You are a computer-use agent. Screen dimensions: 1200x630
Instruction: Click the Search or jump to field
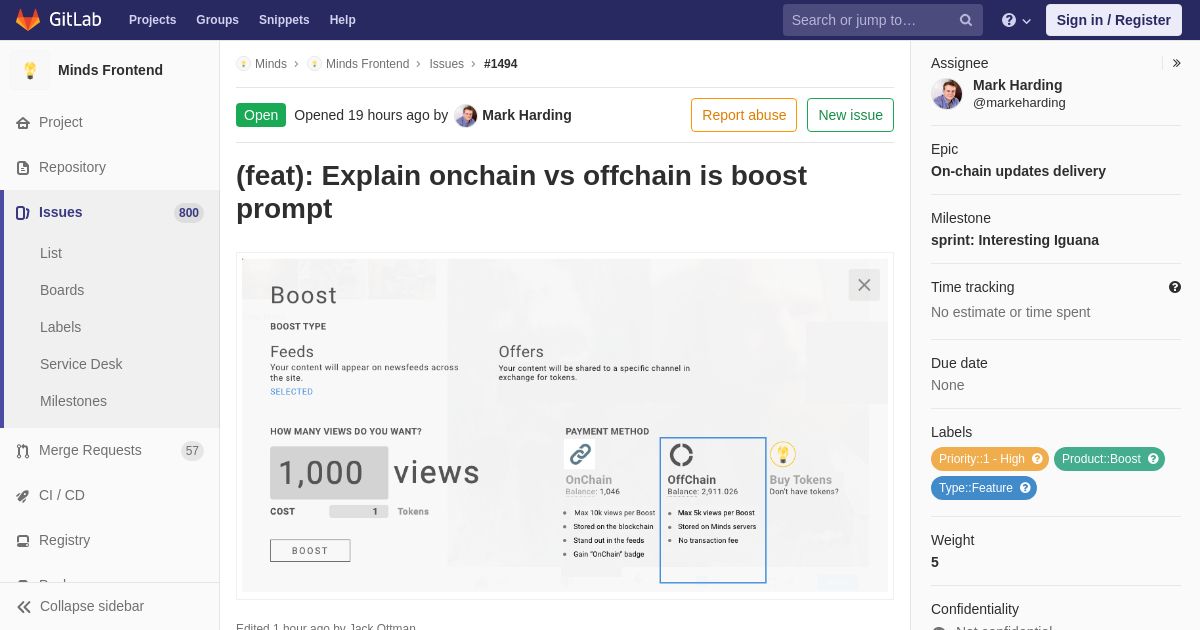[883, 20]
